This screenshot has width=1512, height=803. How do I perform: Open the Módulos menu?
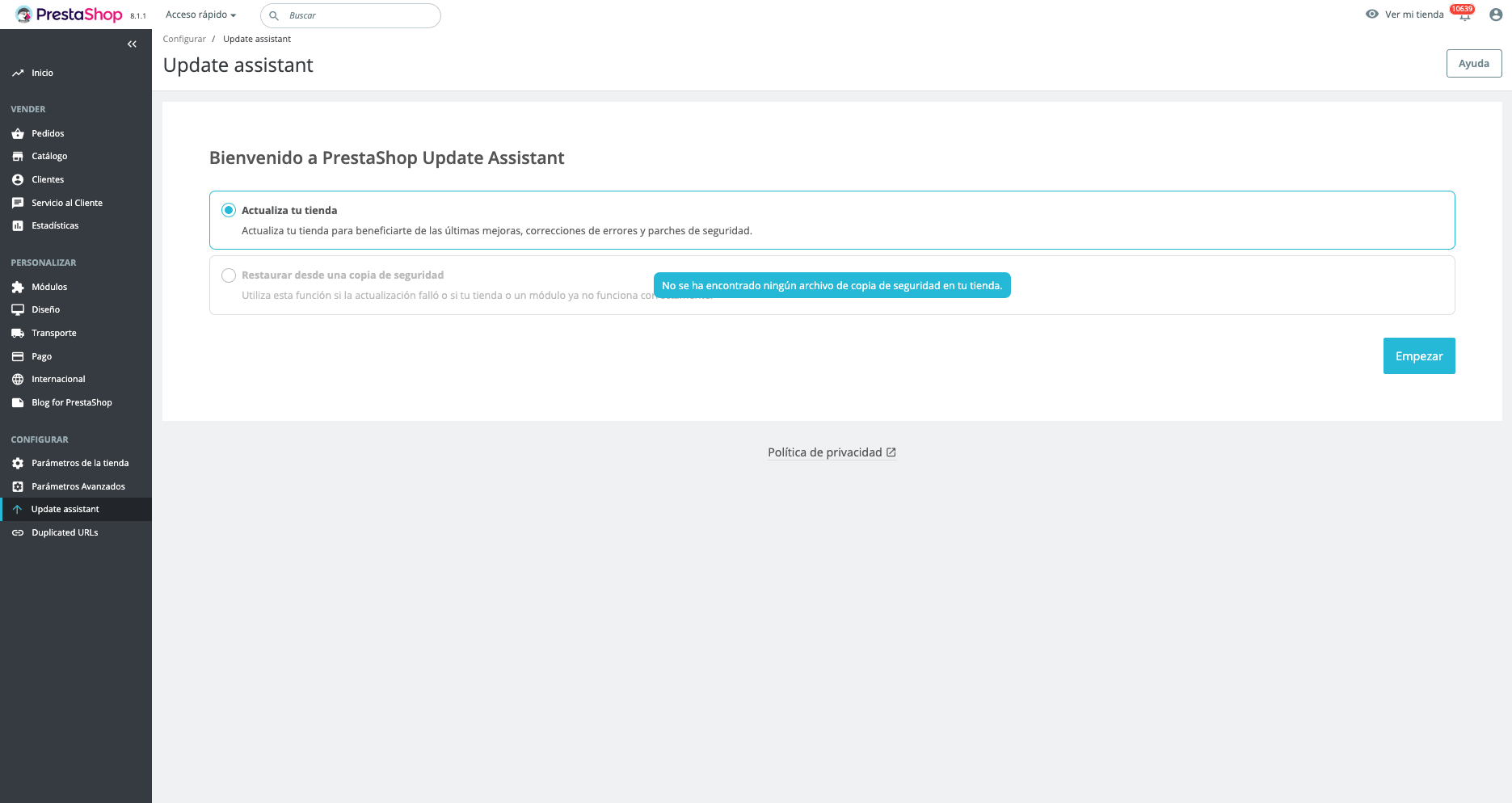pyautogui.click(x=76, y=287)
